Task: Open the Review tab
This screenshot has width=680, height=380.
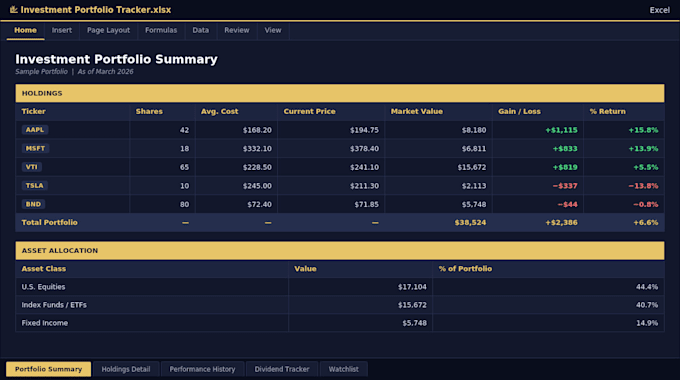Action: coord(237,30)
